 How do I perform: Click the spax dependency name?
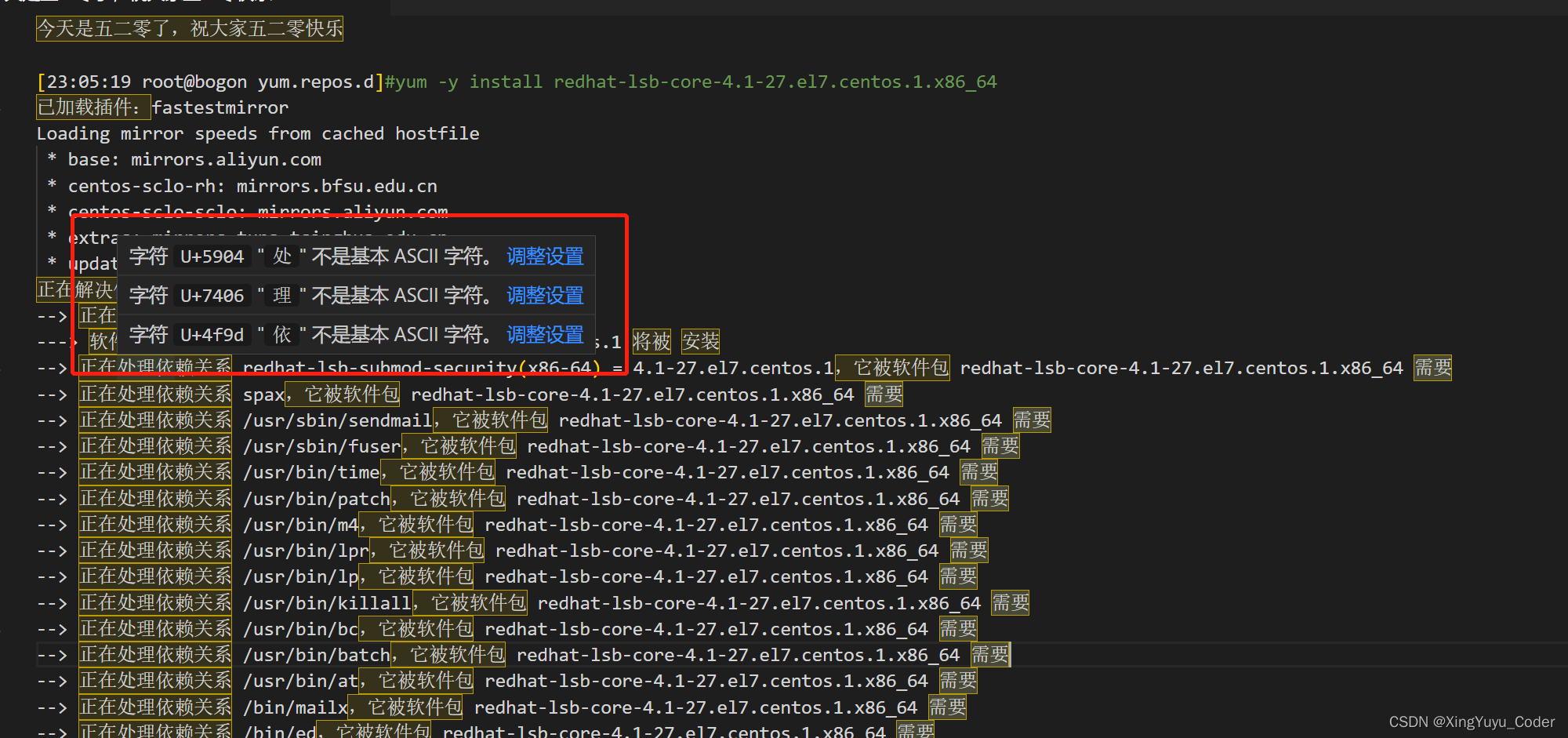[x=263, y=394]
